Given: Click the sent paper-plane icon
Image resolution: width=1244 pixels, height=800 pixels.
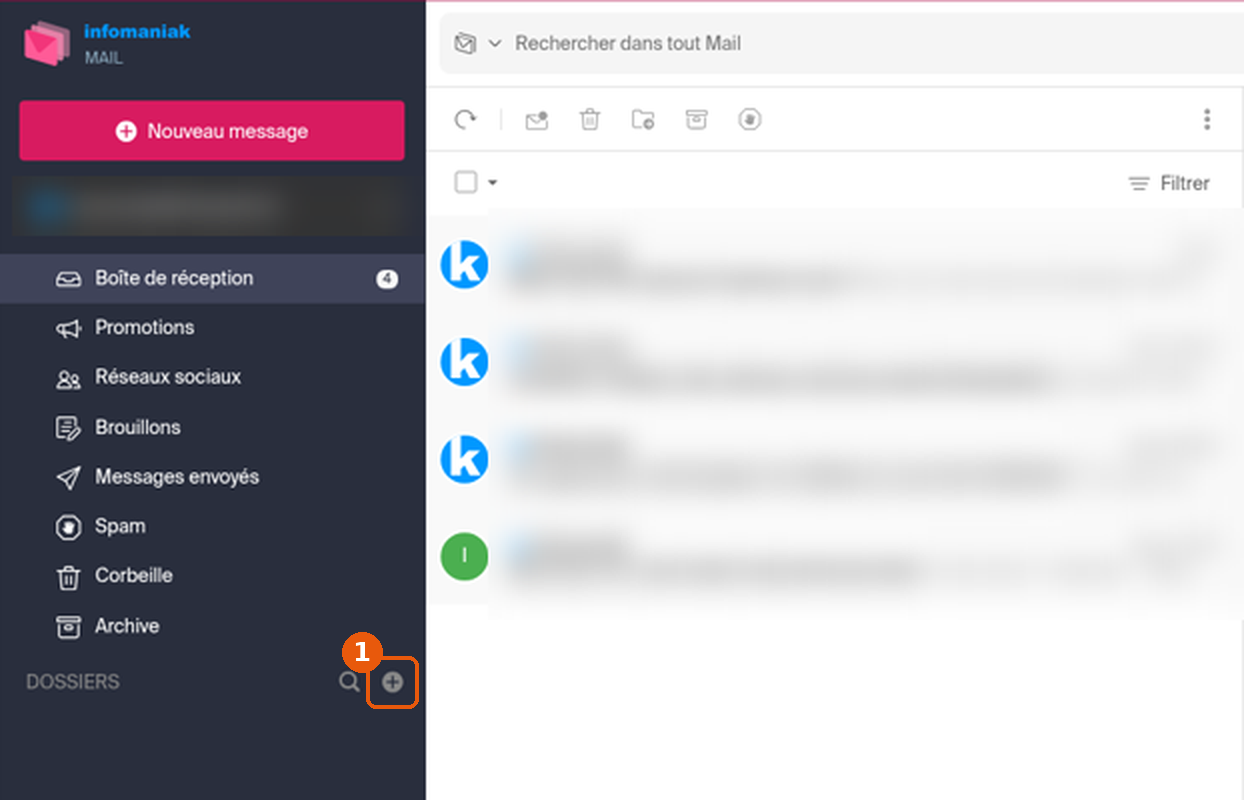Looking at the screenshot, I should [x=68, y=478].
